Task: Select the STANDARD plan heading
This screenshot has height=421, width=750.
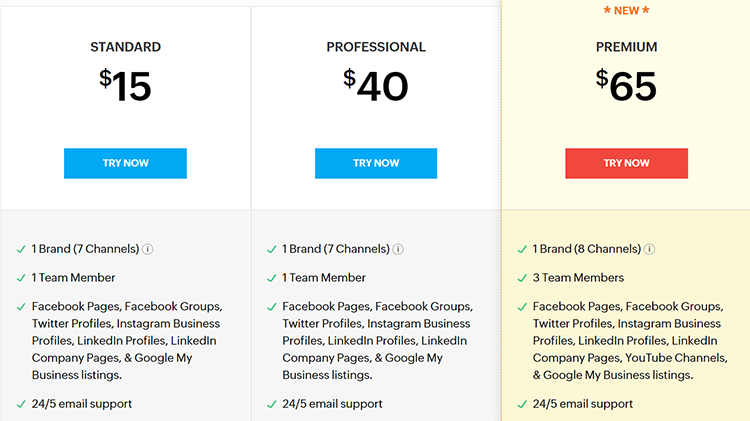Action: (x=125, y=47)
